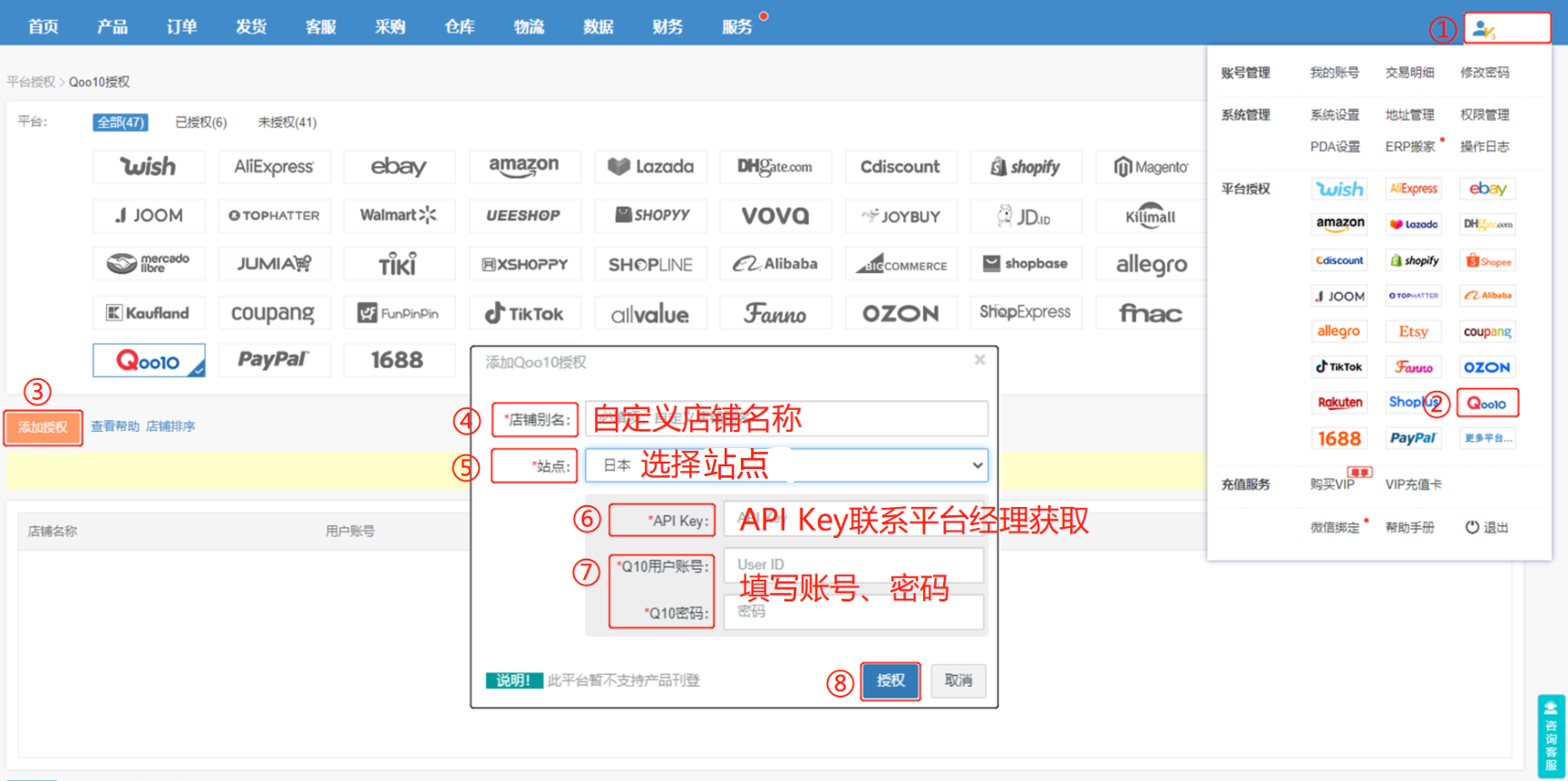This screenshot has width=1568, height=781.
Task: Open the amazon platform tile in main grid
Action: [x=524, y=167]
